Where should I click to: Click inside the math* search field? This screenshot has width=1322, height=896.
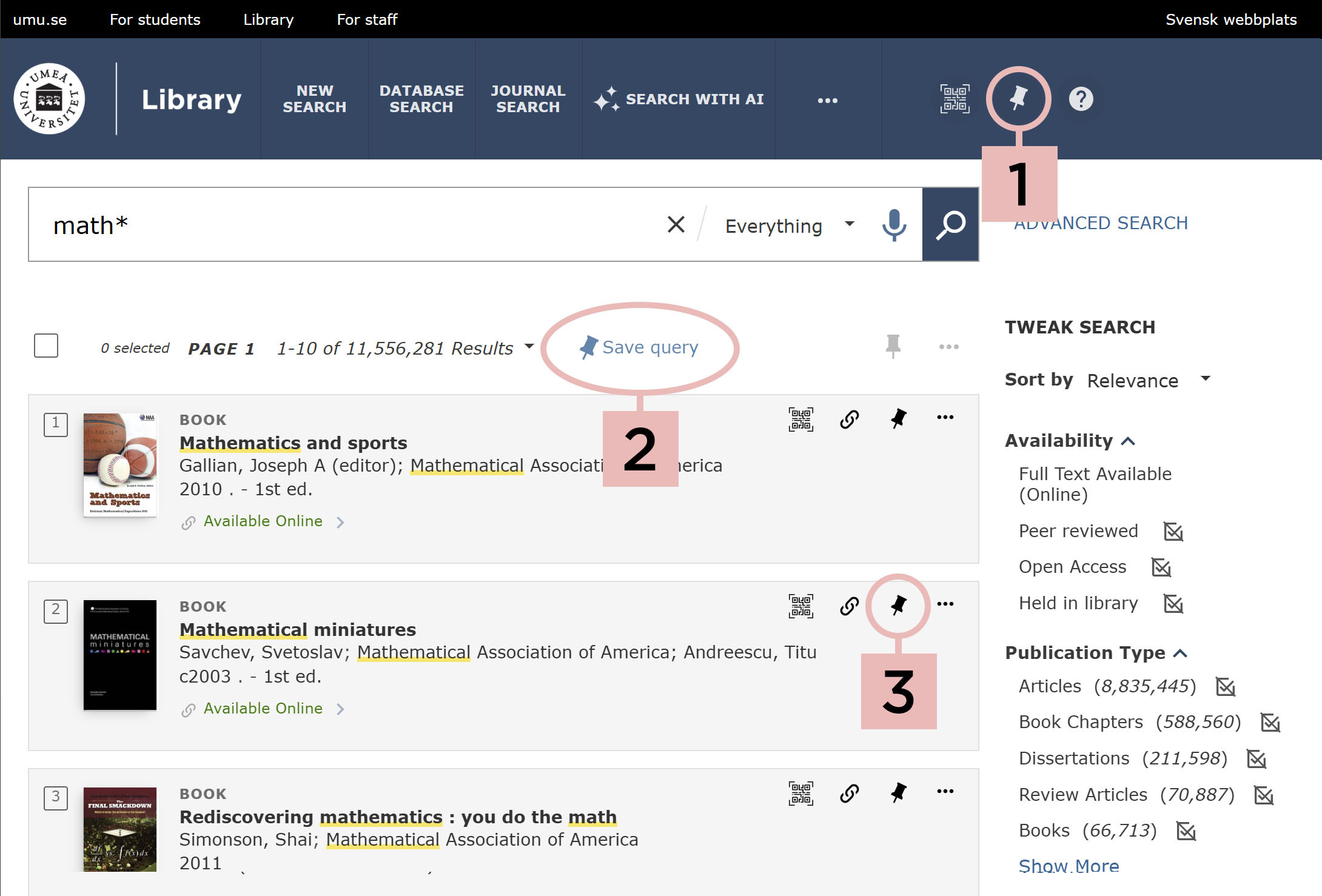[x=303, y=224]
